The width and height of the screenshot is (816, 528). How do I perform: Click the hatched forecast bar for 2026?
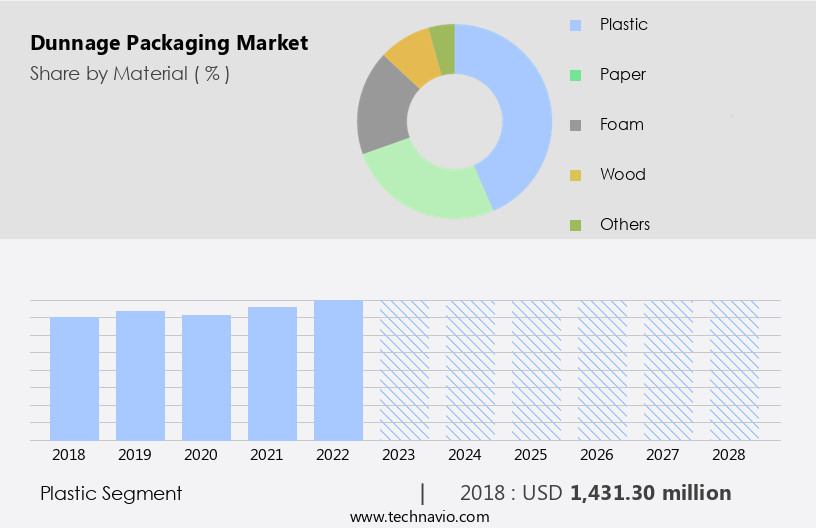tap(602, 370)
